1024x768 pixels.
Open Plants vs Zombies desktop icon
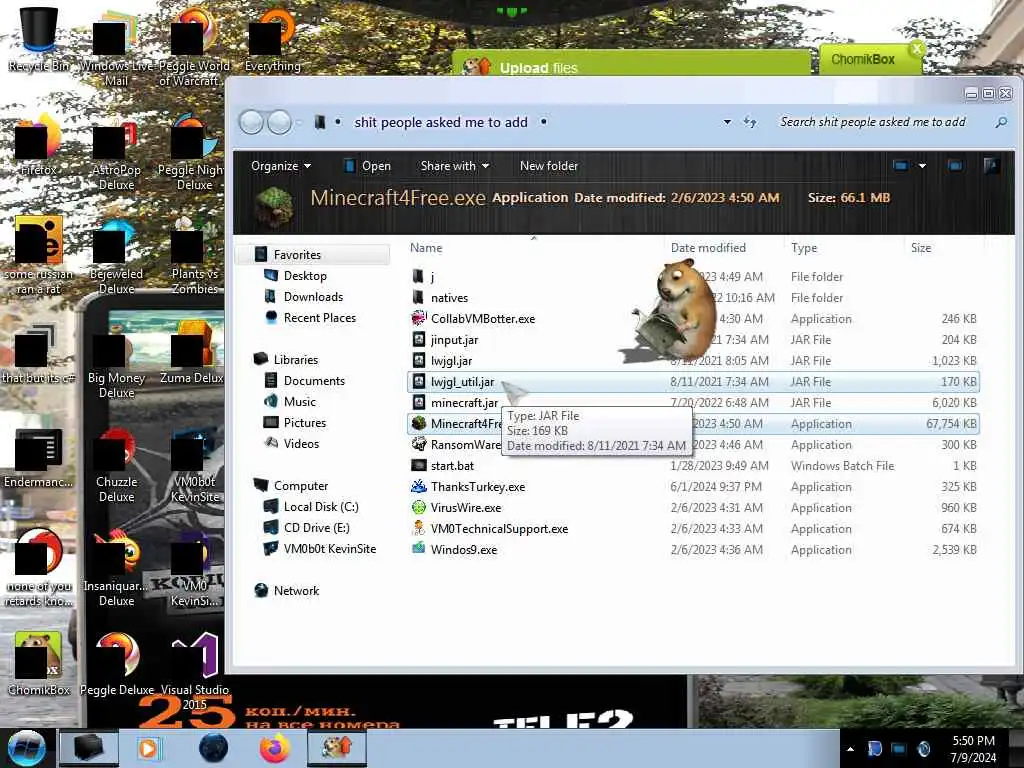(195, 255)
